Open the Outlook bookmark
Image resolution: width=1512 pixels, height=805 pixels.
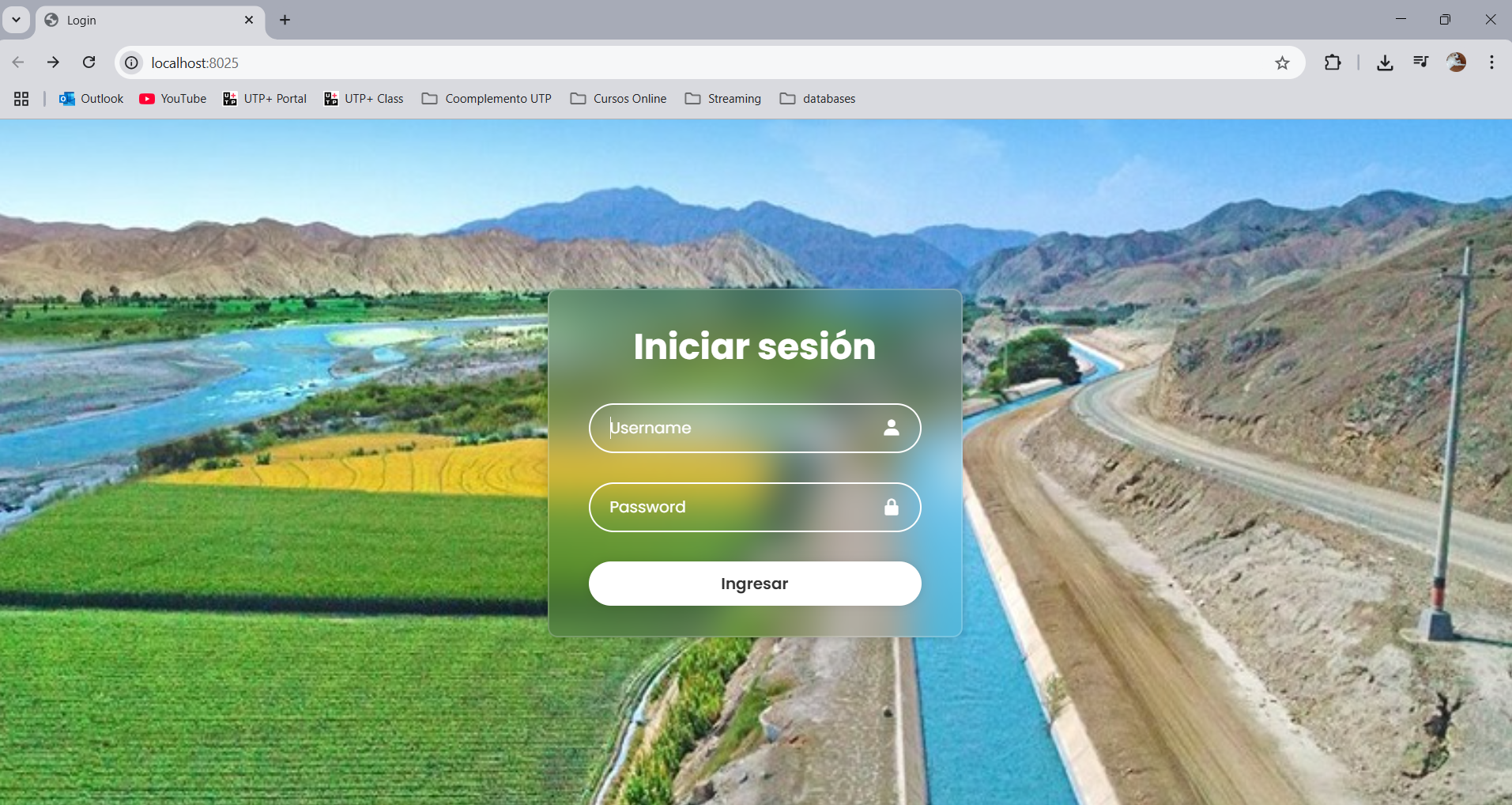pyautogui.click(x=92, y=99)
